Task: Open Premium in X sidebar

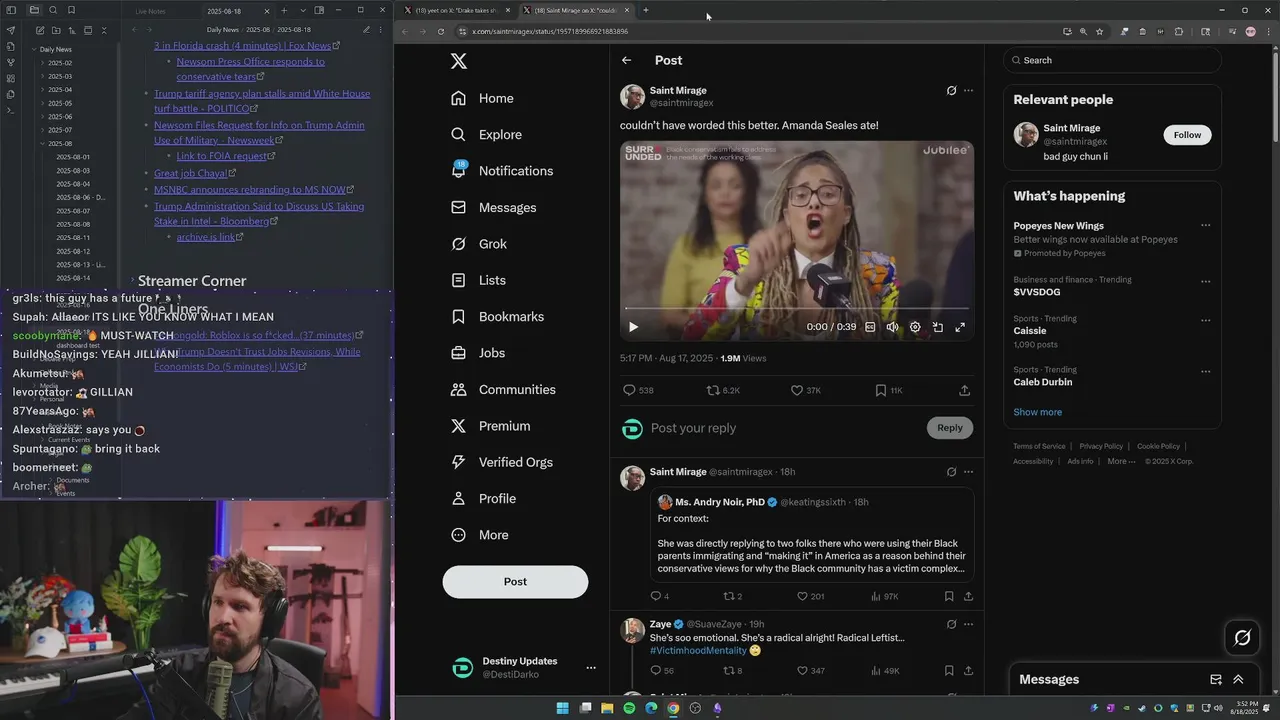Action: coord(491,426)
